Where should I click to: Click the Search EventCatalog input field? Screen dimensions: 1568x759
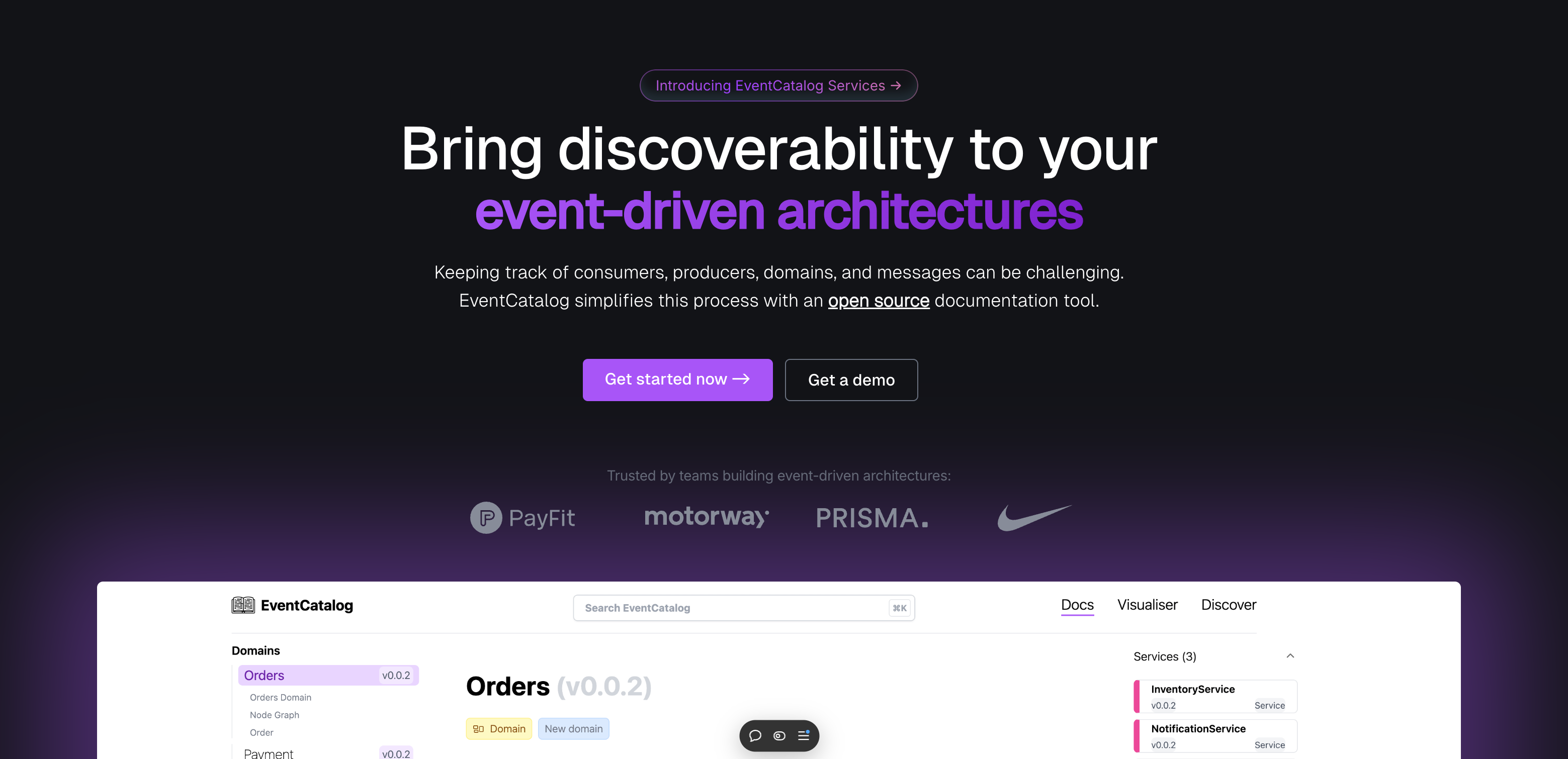pos(743,607)
